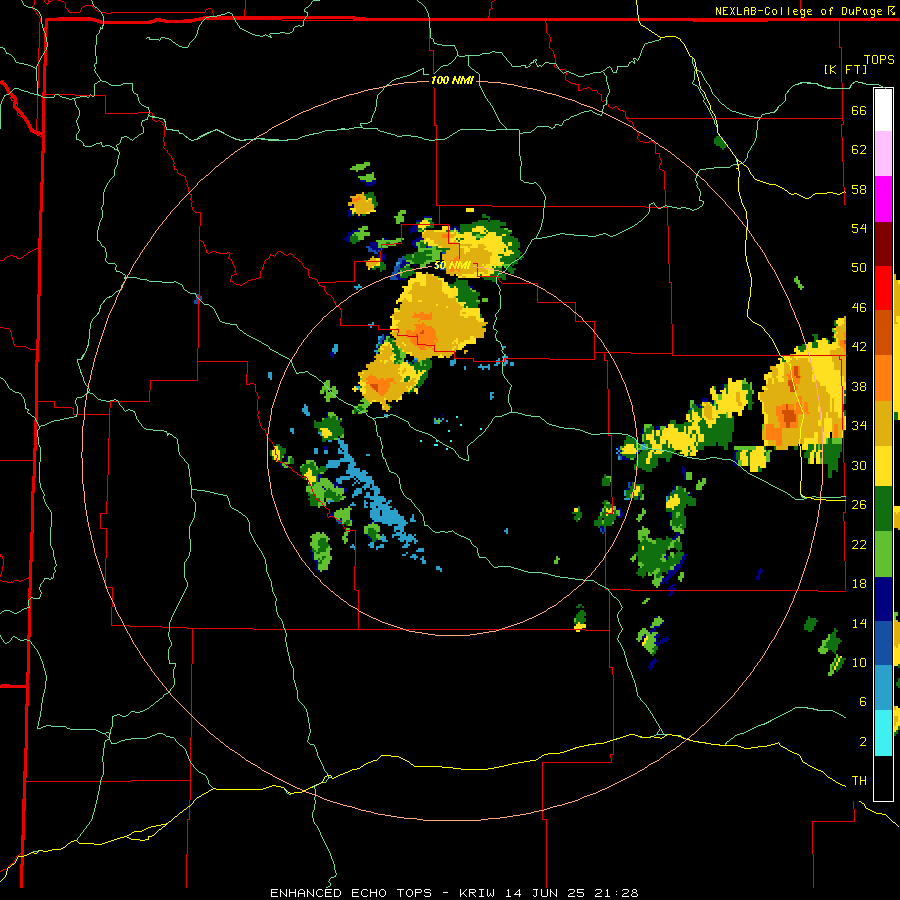Click the '30' legend value
This screenshot has width=900, height=900.
tap(859, 465)
